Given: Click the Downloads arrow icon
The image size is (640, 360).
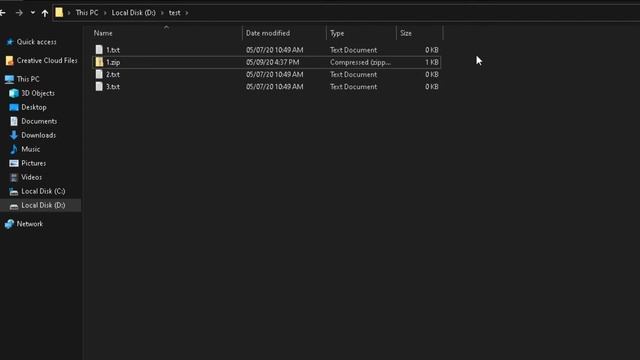Looking at the screenshot, I should point(14,135).
